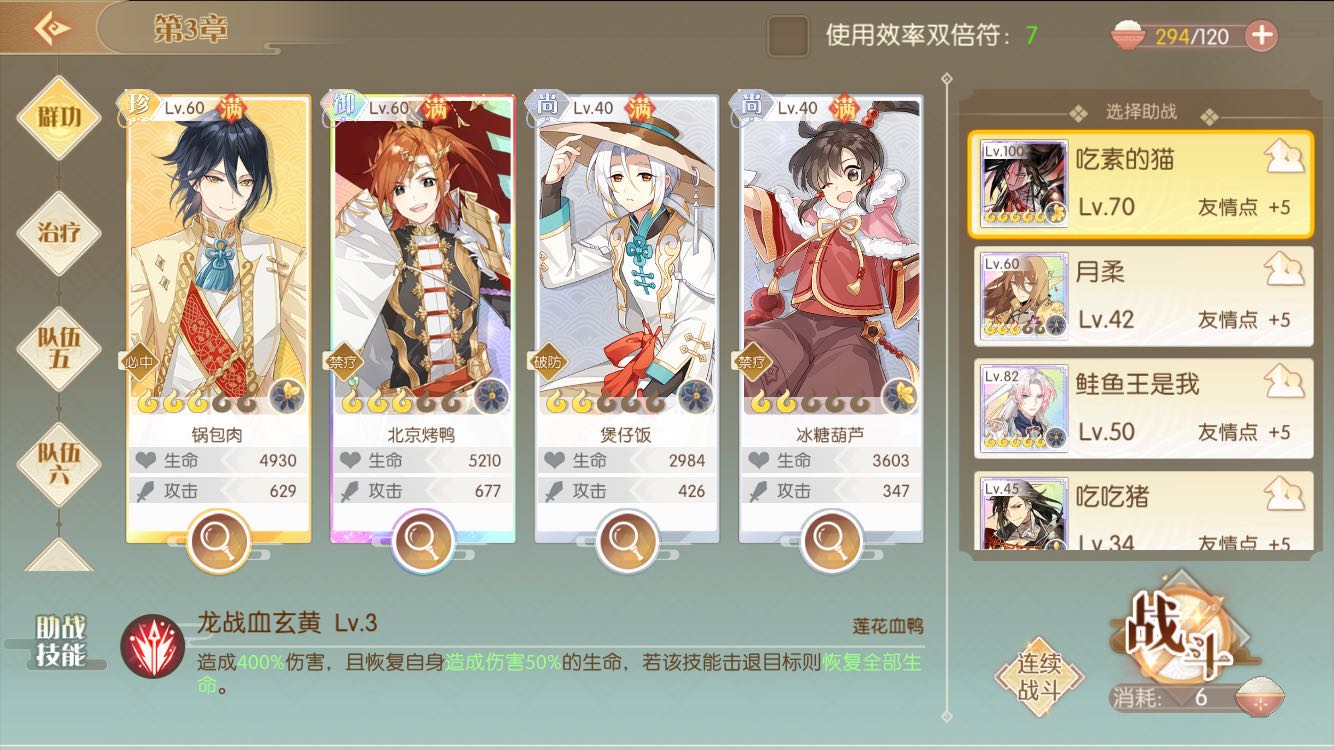Viewport: 1334px width, 750px height.
Task: Tap the magnifier under 煲仔饭 card
Action: pos(626,541)
